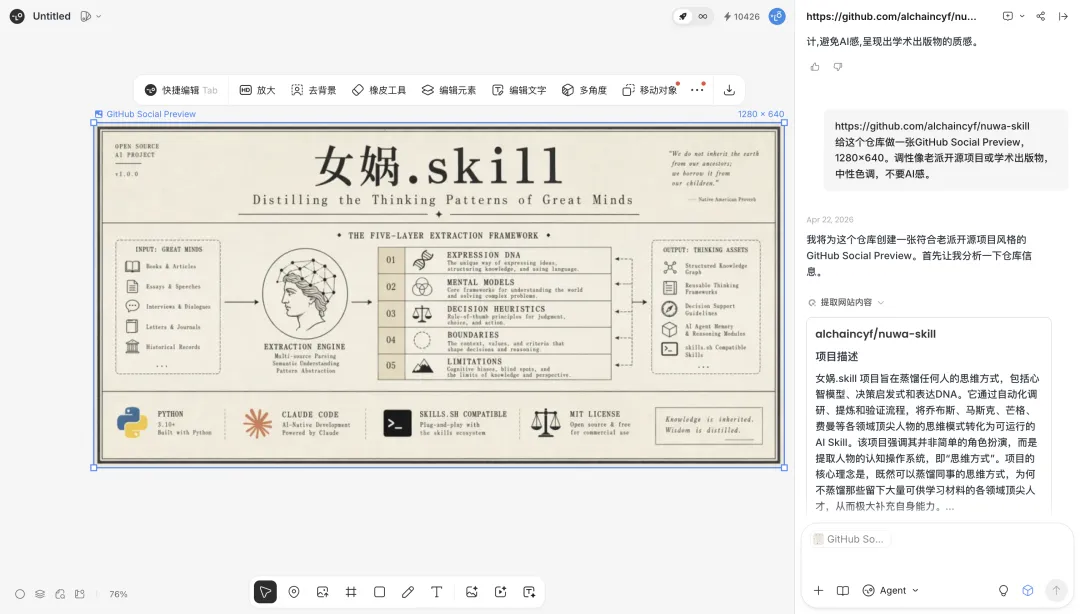Open the three-dot more options menu
Viewport: 1080px width, 614px height.
[x=697, y=90]
